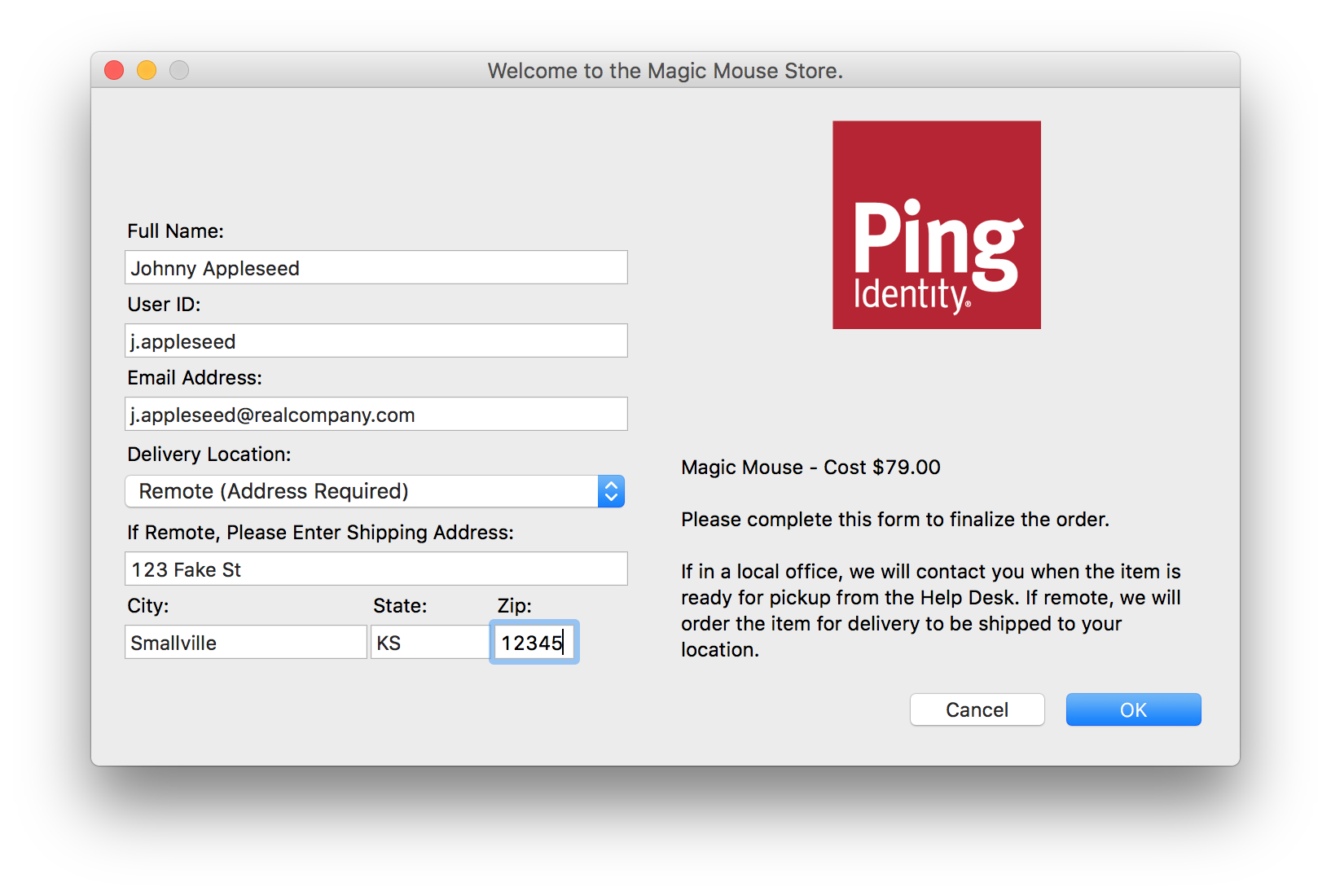
Task: Click the 'Email Address:' label
Action: point(195,377)
